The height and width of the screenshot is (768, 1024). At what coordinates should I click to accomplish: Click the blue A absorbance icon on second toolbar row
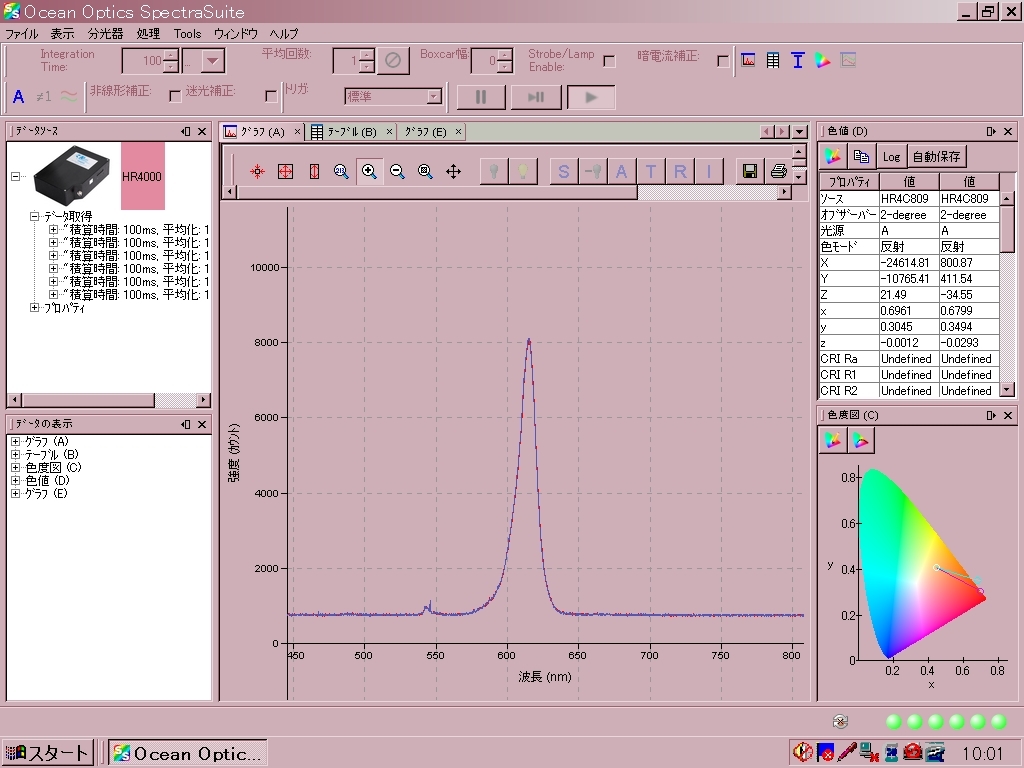coord(18,97)
